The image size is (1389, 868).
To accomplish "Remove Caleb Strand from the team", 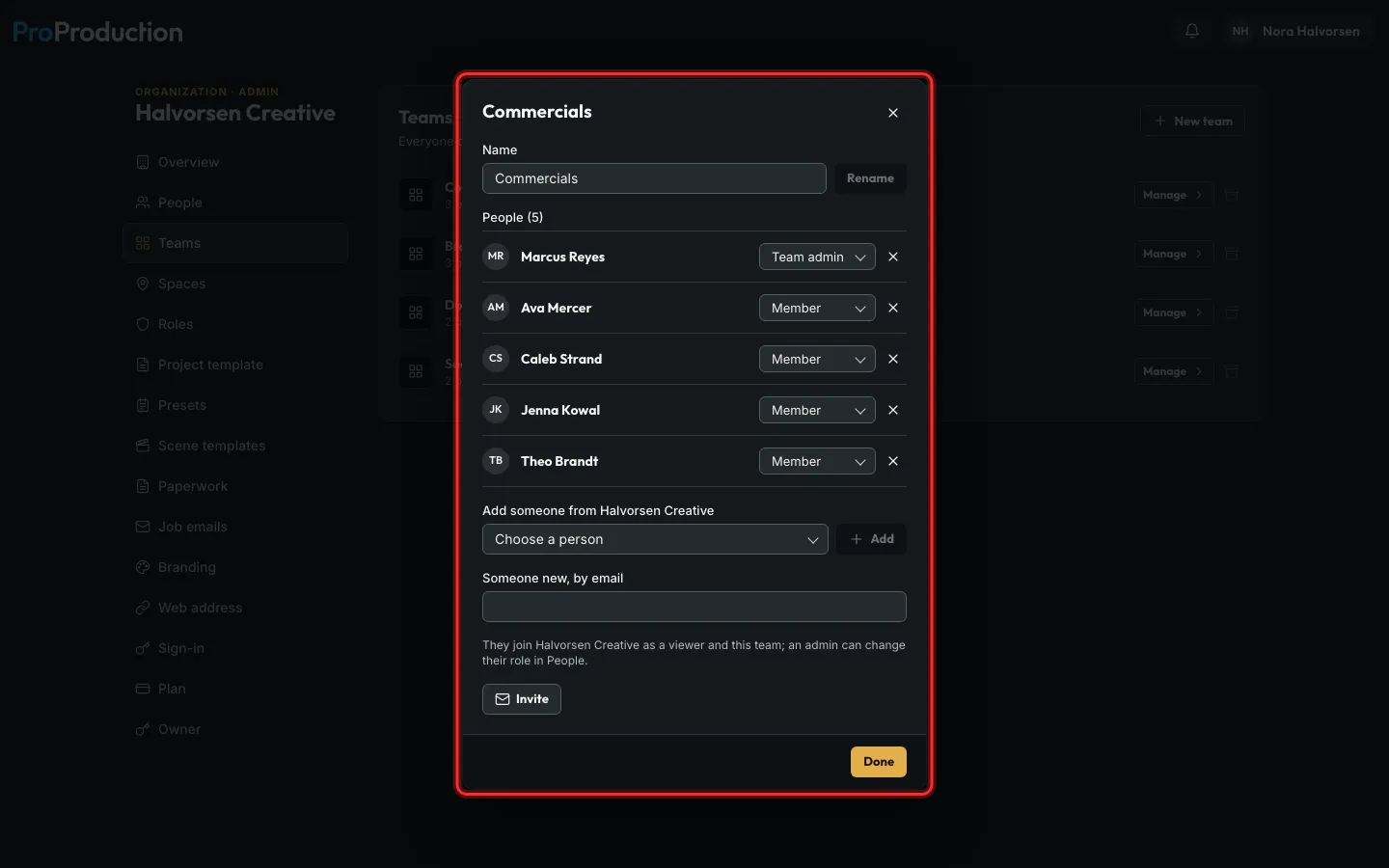I will 893,359.
